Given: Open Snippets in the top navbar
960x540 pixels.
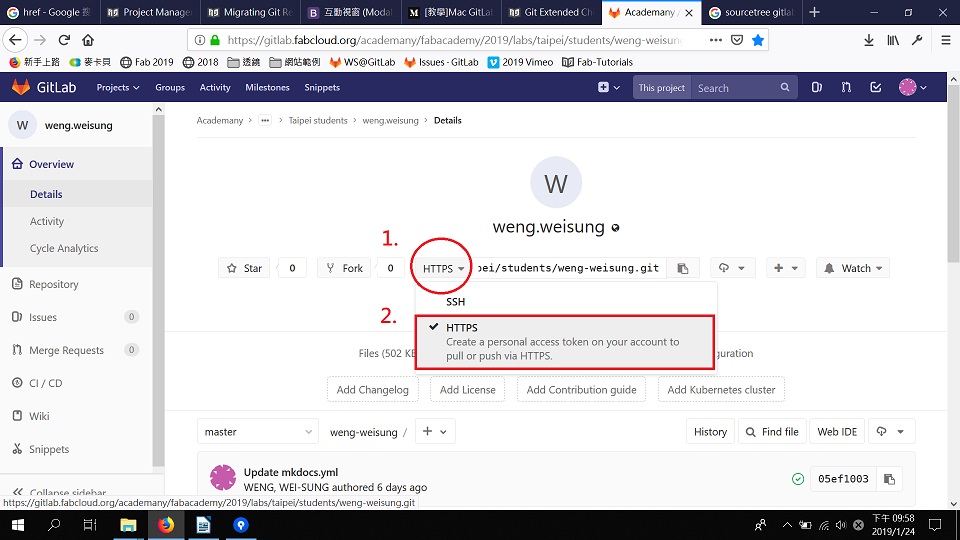Looking at the screenshot, I should 322,88.
